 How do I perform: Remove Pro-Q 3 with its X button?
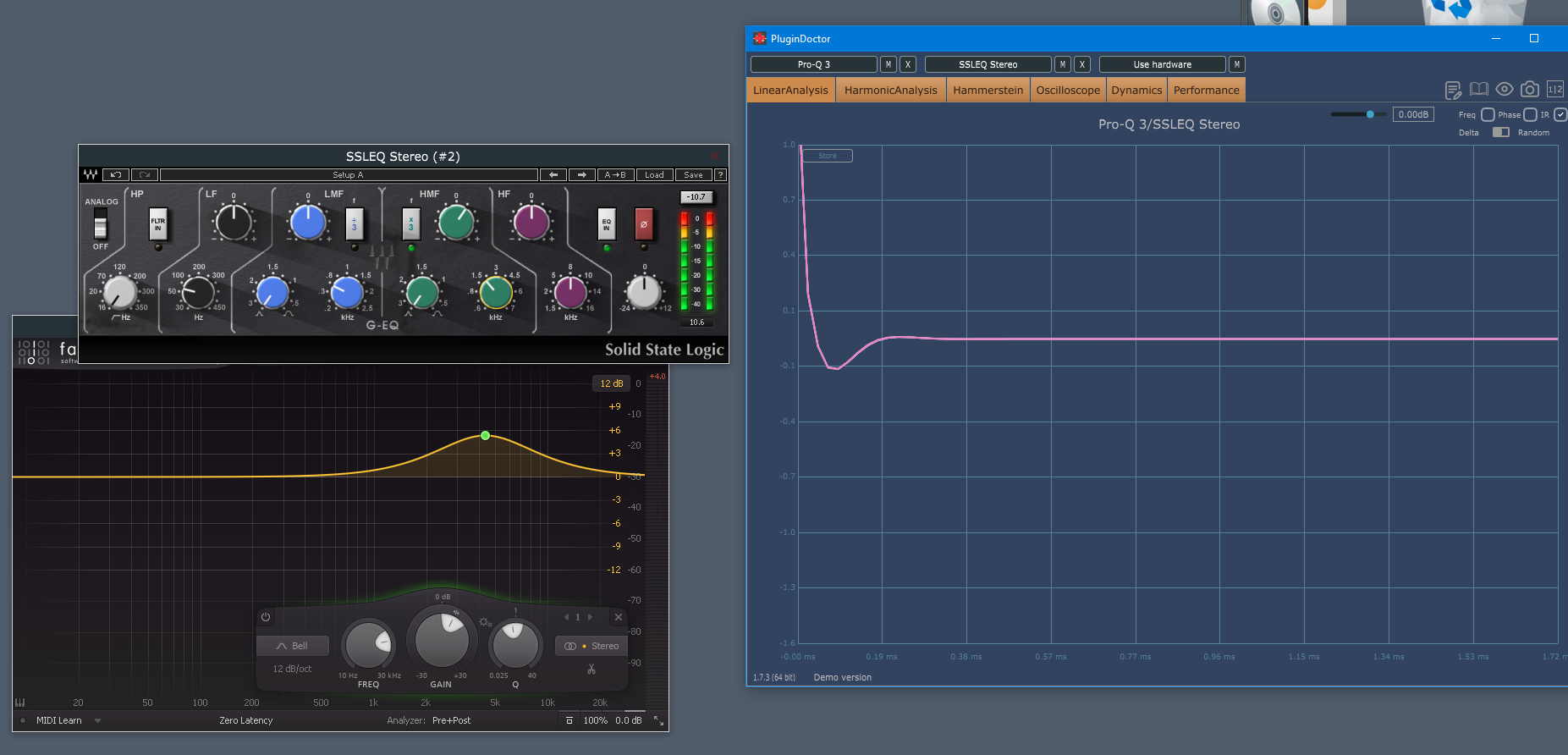pos(908,64)
